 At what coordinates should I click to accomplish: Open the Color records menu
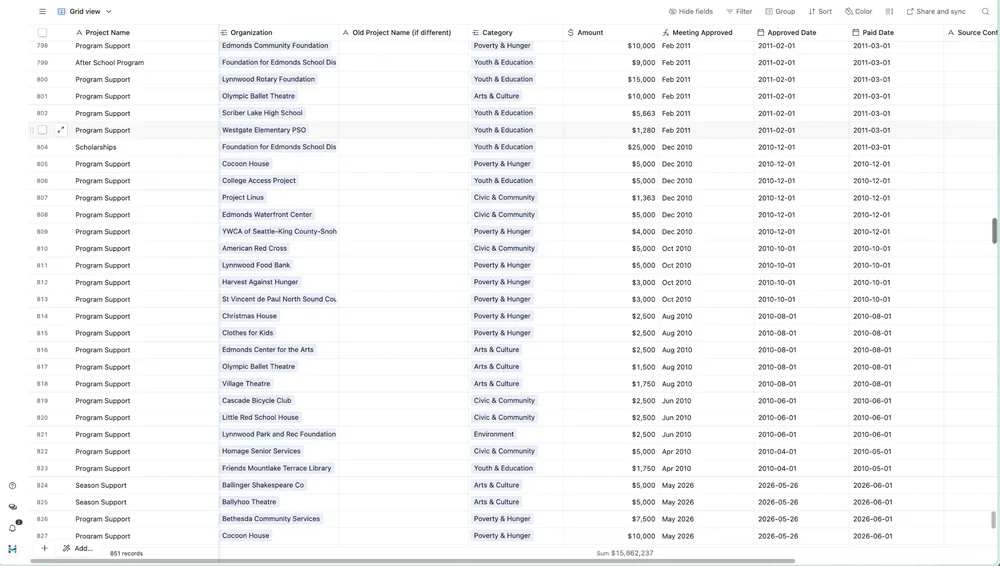pos(858,11)
